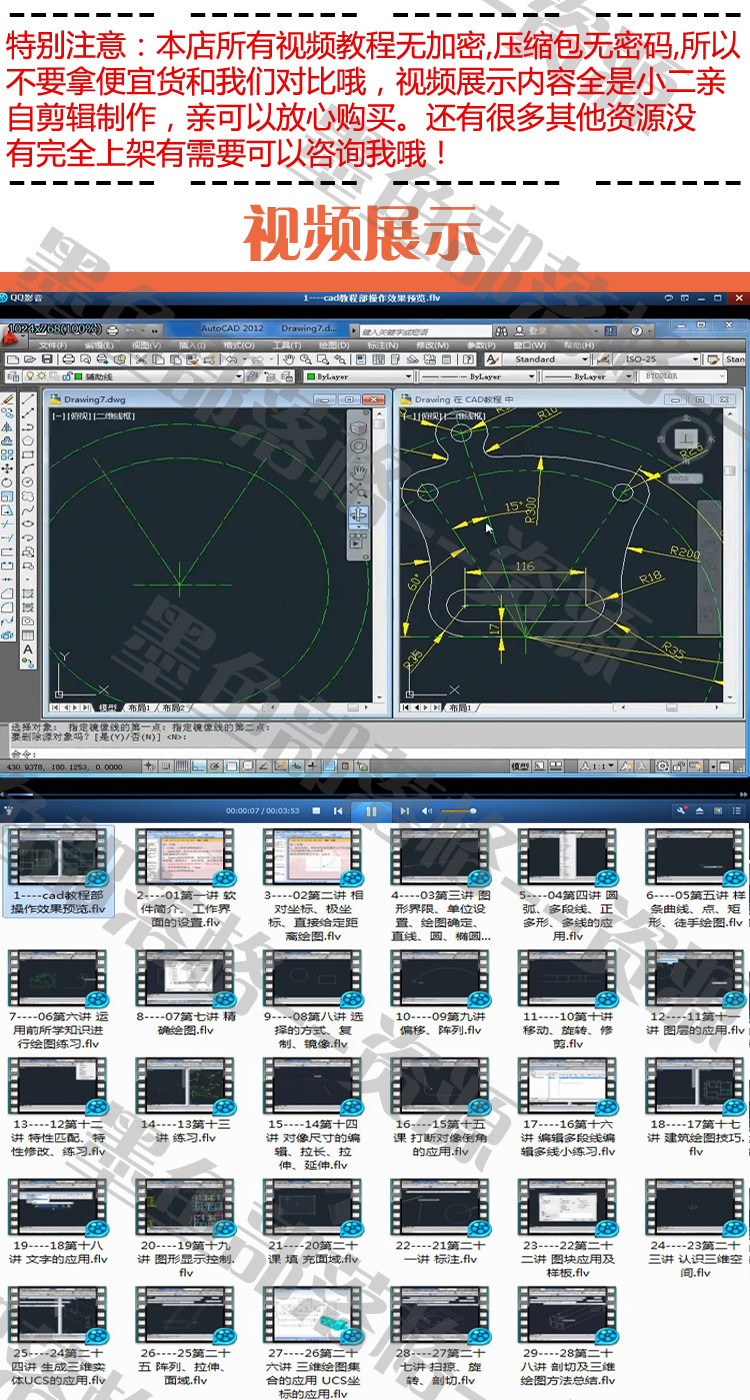Toggle Ortho mode in AutoCAD status bar
This screenshot has width=750, height=1400.
click(x=198, y=766)
